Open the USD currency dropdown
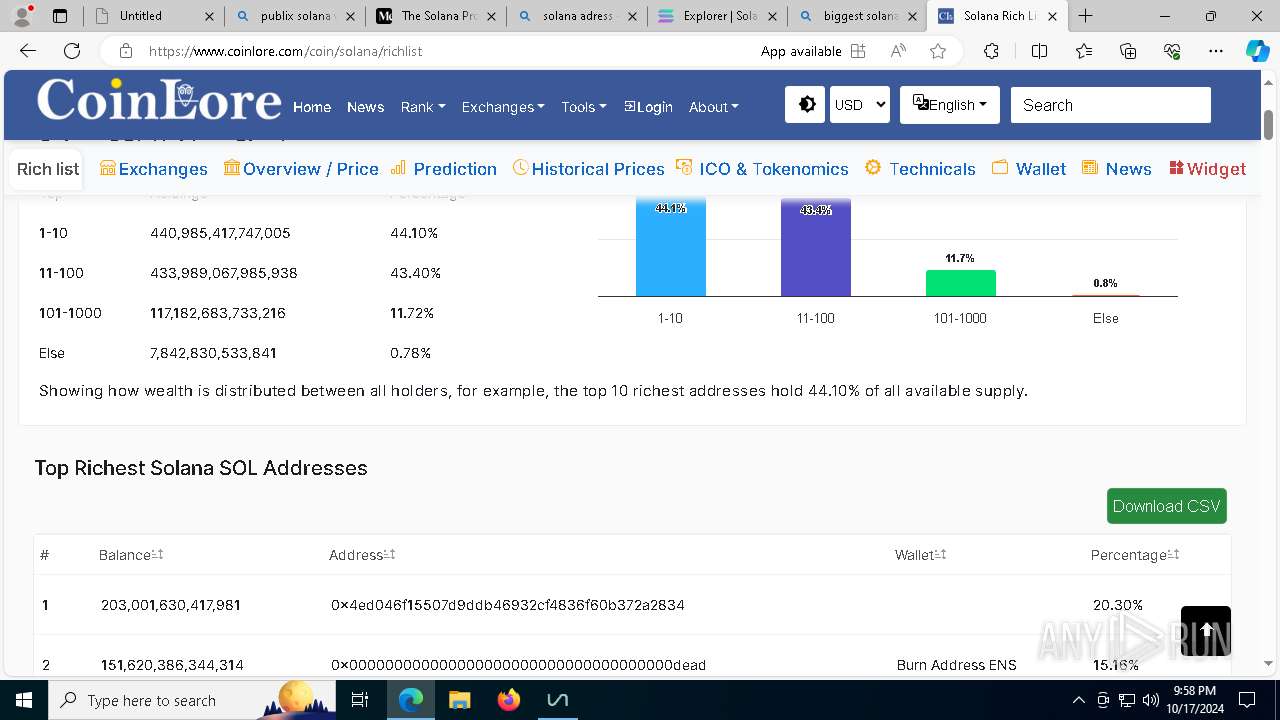The image size is (1280, 720). [x=859, y=105]
